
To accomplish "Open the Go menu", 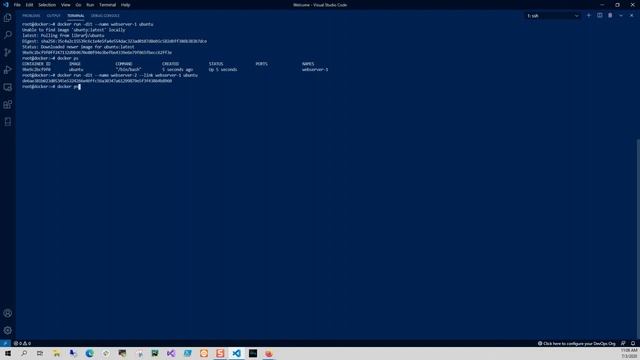I will click(x=78, y=5).
